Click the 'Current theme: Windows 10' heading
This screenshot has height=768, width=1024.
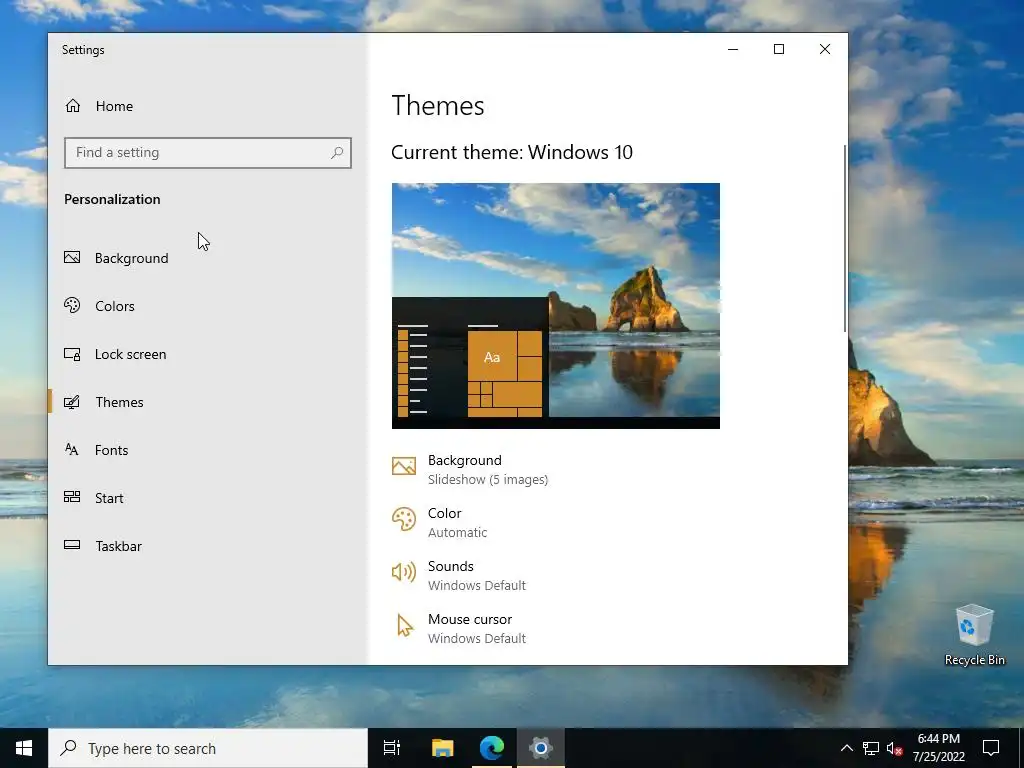(512, 152)
